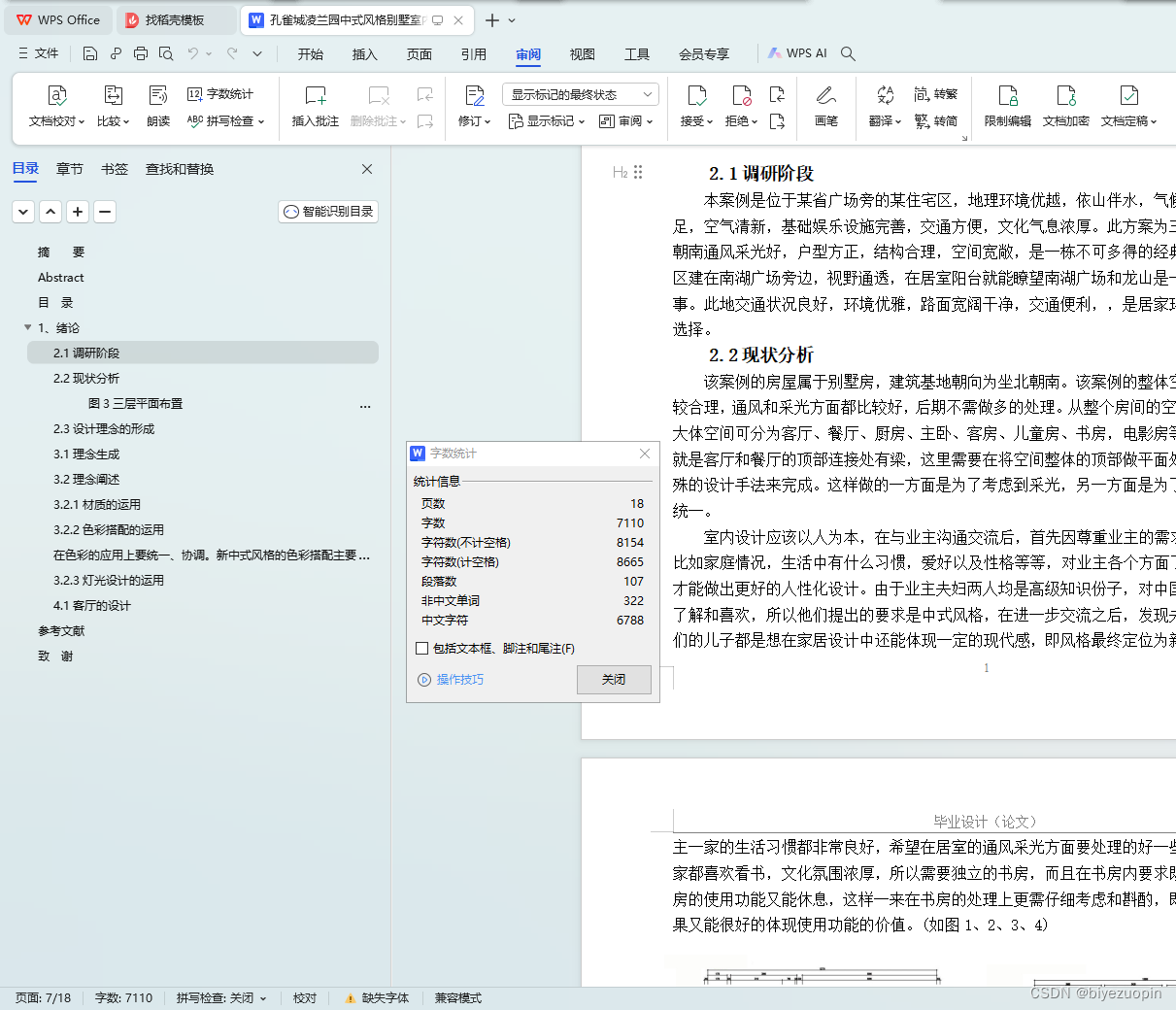Click the minus button in outline panel
This screenshot has height=1010, width=1176.
pos(105,211)
